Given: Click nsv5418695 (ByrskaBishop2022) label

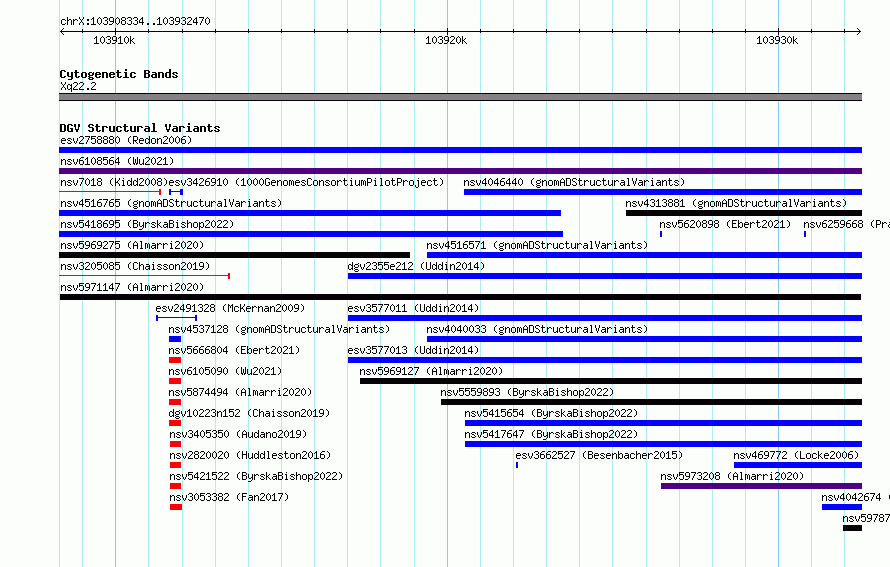Looking at the screenshot, I should click(x=147, y=224).
